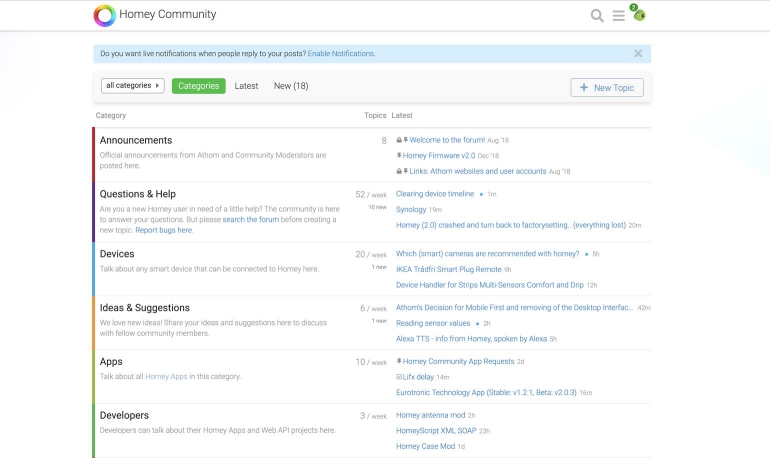Open the Homey Apps link
The width and height of the screenshot is (770, 458).
click(x=165, y=377)
